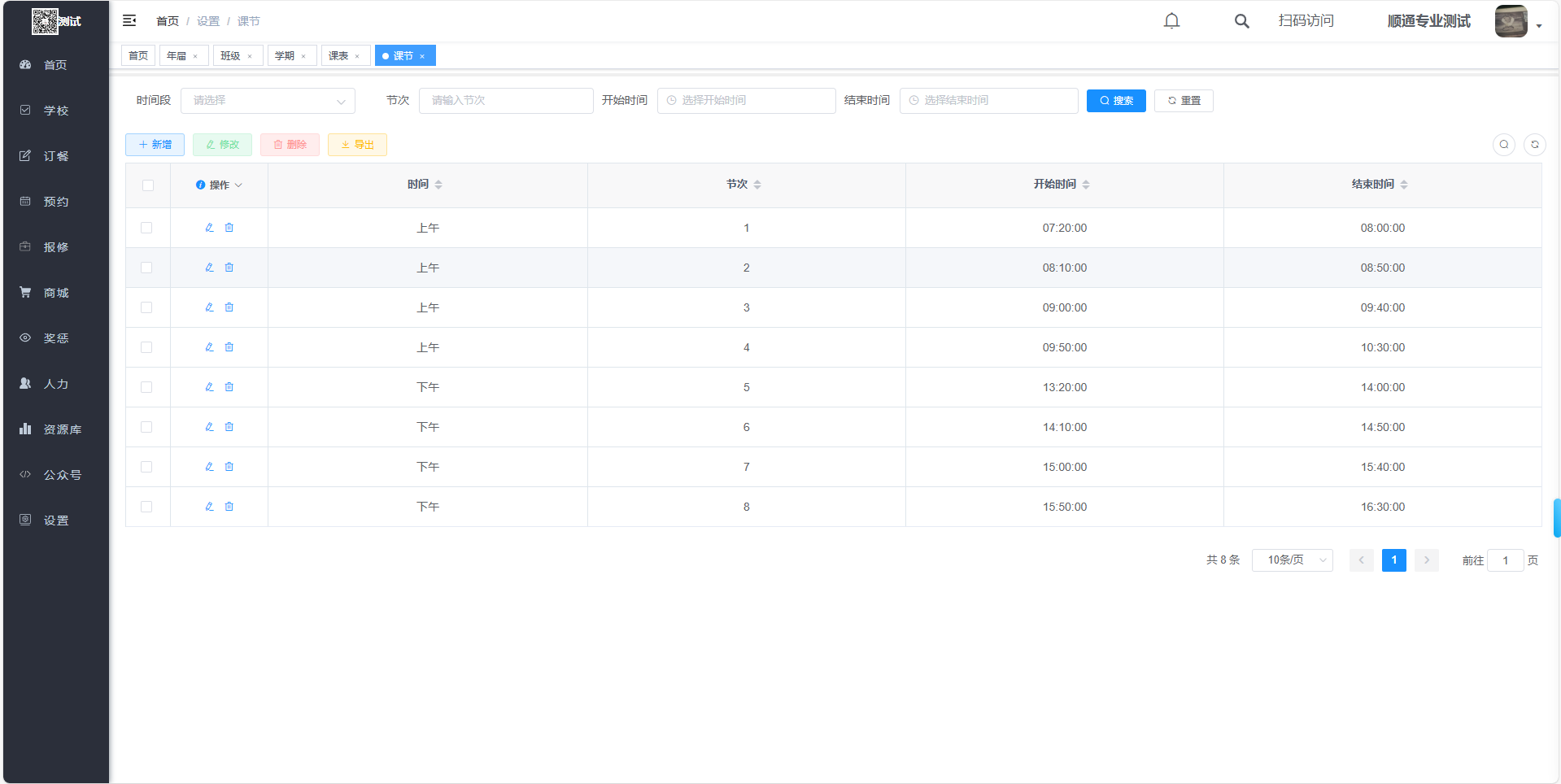
Task: Open the 商城 sidebar menu
Action: (x=56, y=293)
